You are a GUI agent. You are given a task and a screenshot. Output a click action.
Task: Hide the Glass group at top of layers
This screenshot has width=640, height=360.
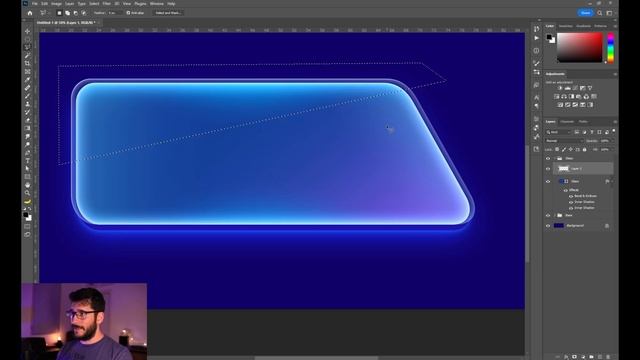coord(548,158)
